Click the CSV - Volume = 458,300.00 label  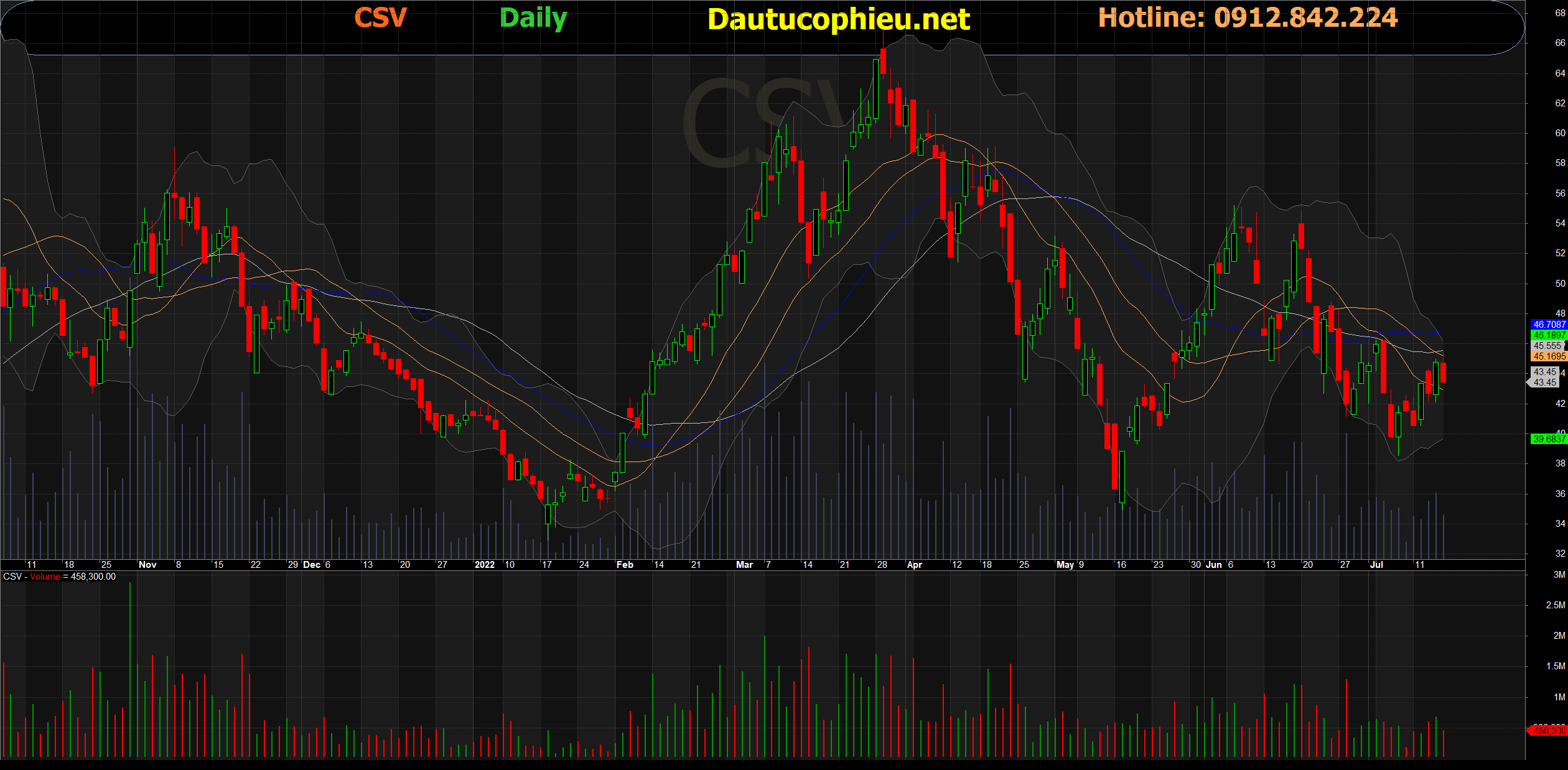tap(60, 577)
